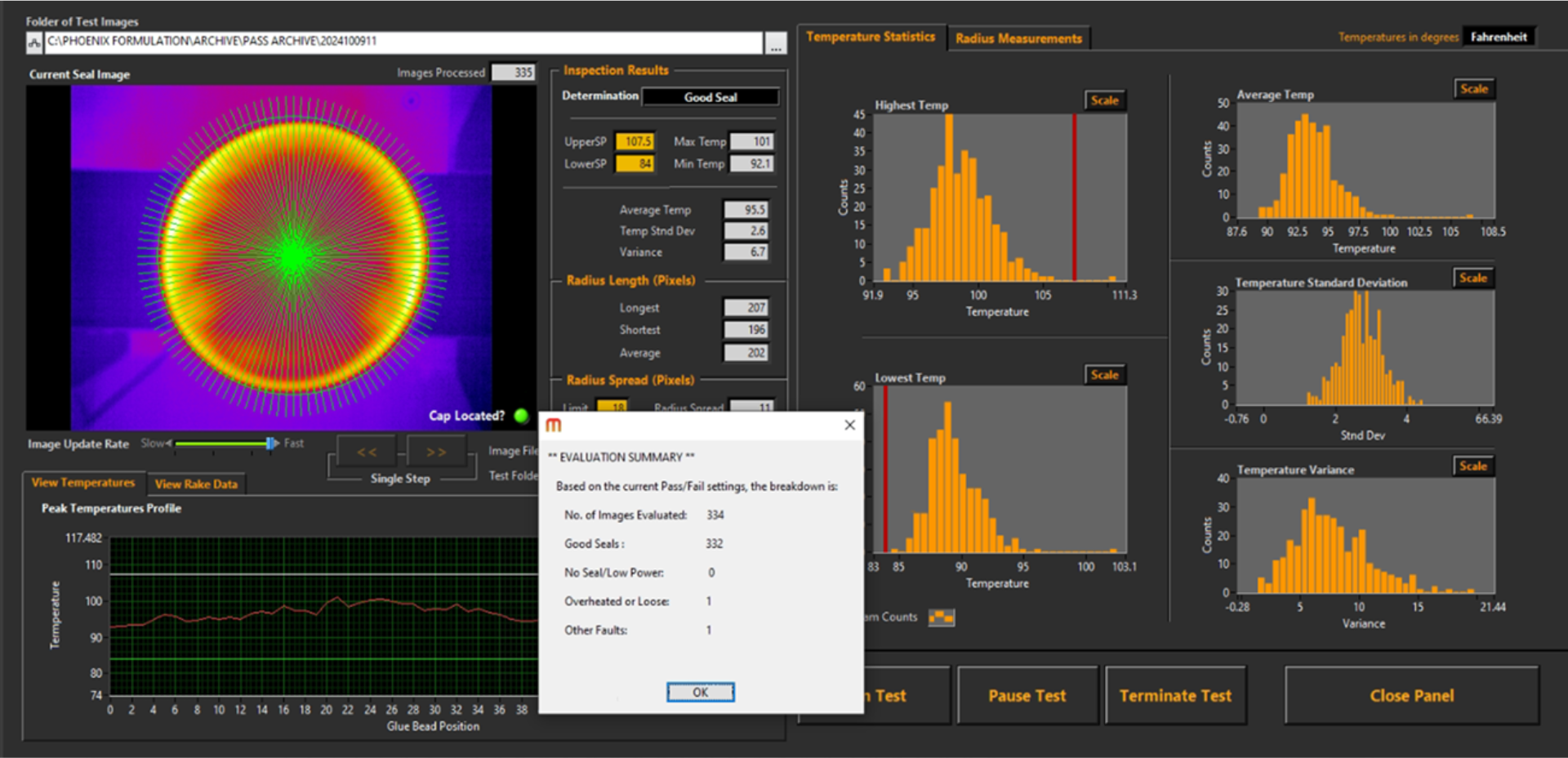Switch to the Radius Measurements tab

coord(1018,38)
